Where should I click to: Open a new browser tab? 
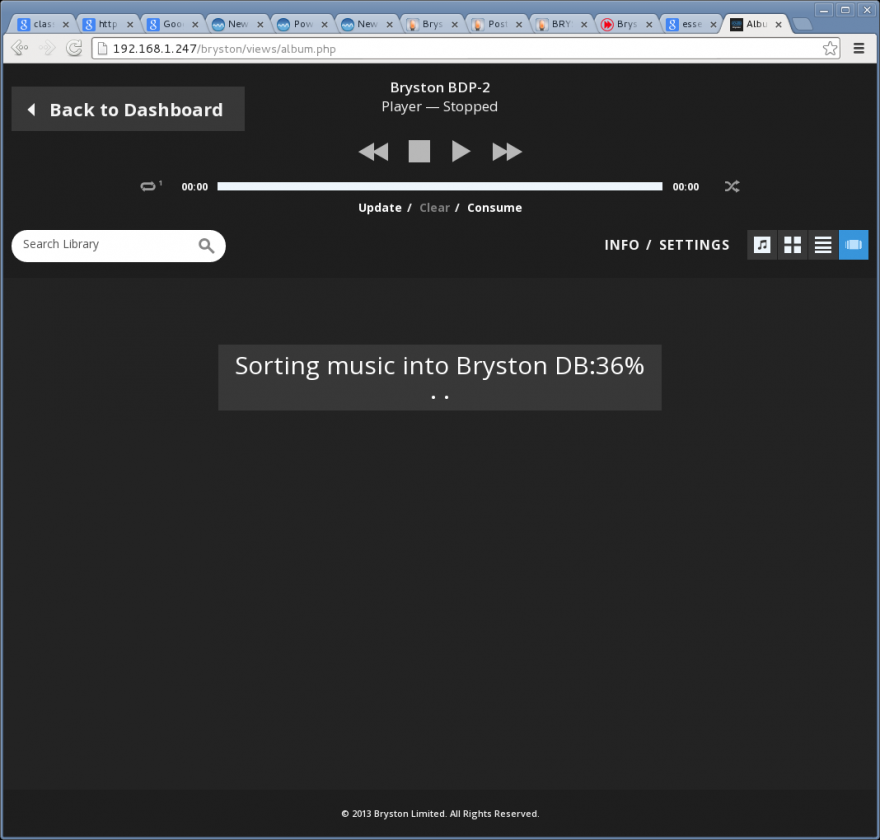[x=803, y=24]
